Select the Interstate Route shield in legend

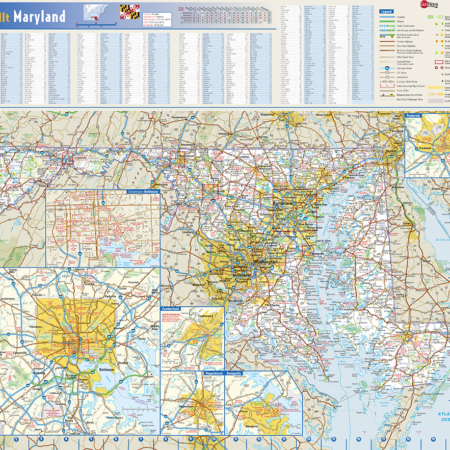point(387,68)
